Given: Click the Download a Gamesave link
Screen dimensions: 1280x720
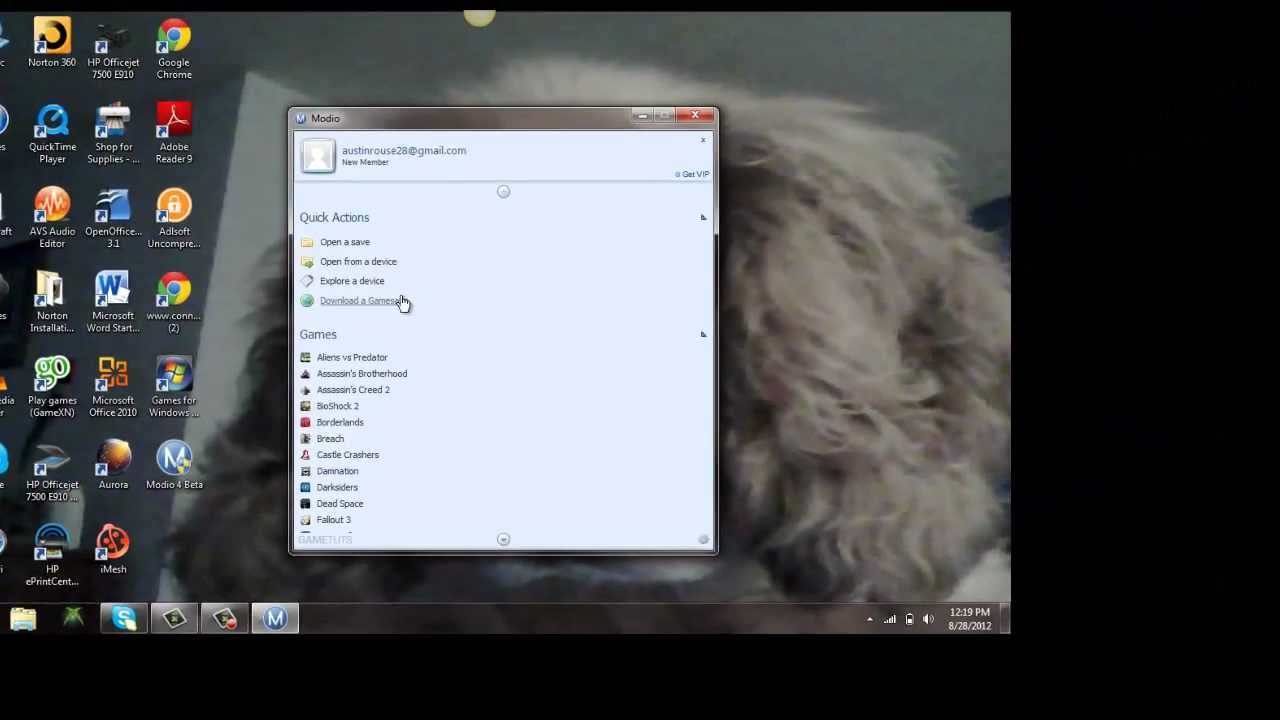Looking at the screenshot, I should 360,301.
